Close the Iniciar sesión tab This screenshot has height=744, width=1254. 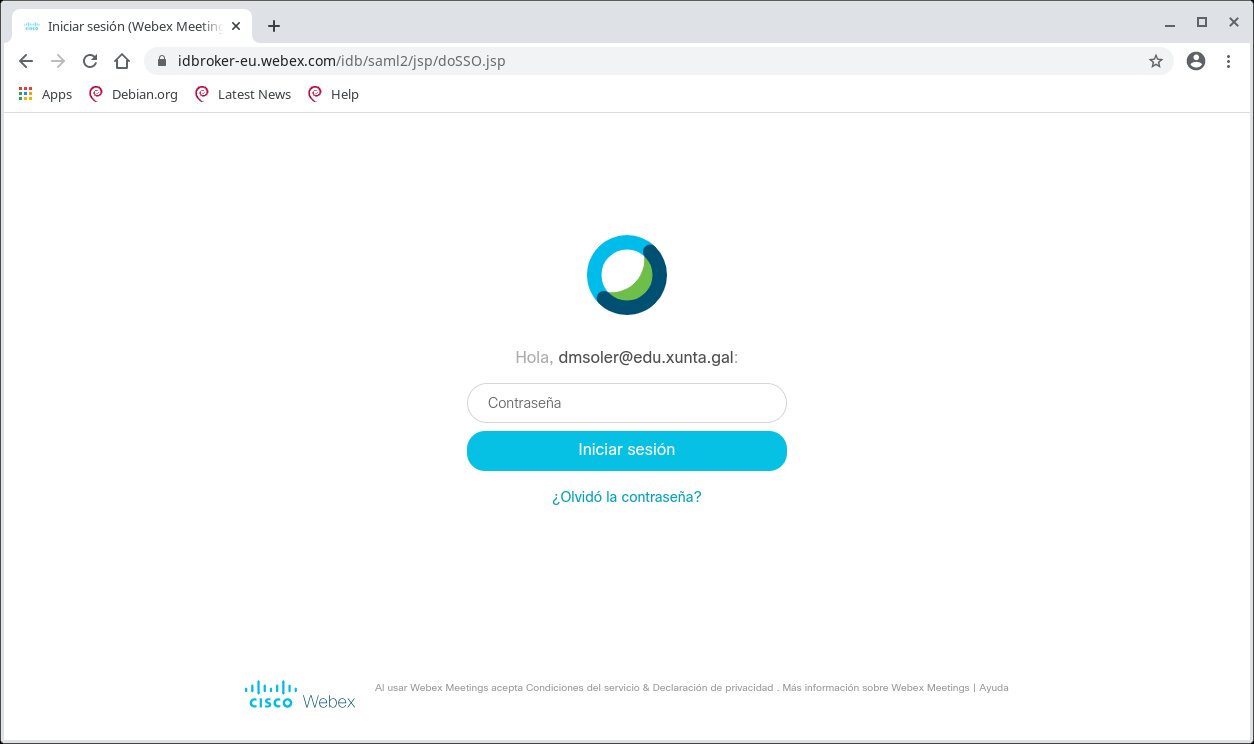tap(235, 26)
